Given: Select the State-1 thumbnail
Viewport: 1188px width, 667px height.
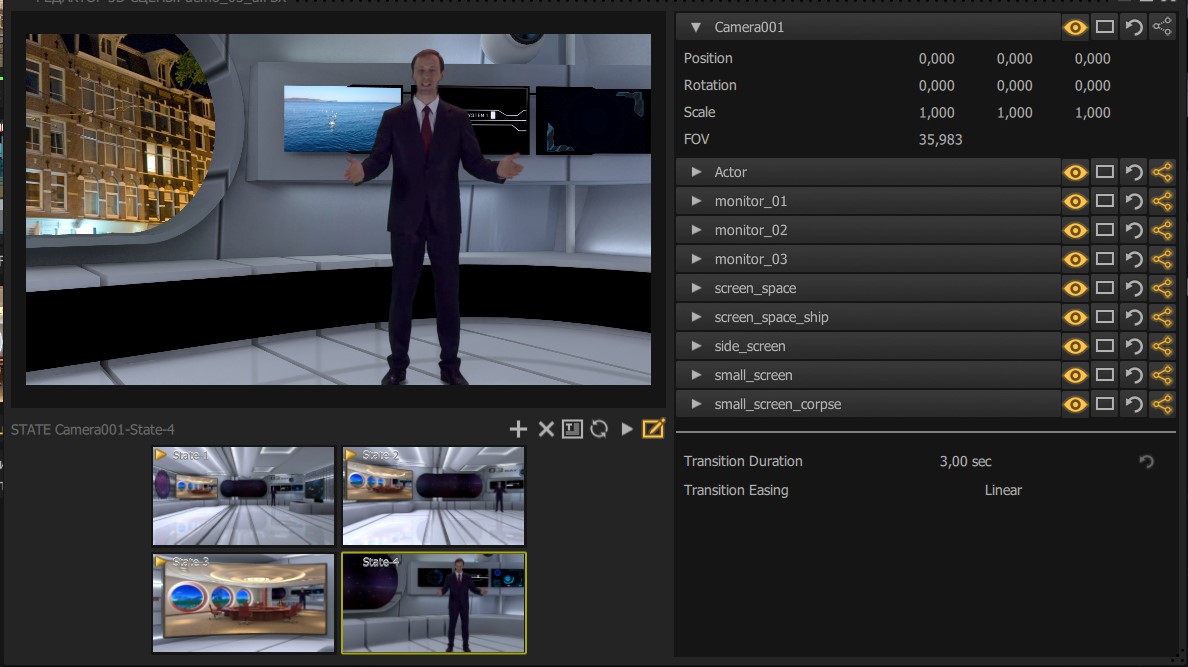Looking at the screenshot, I should (x=243, y=496).
